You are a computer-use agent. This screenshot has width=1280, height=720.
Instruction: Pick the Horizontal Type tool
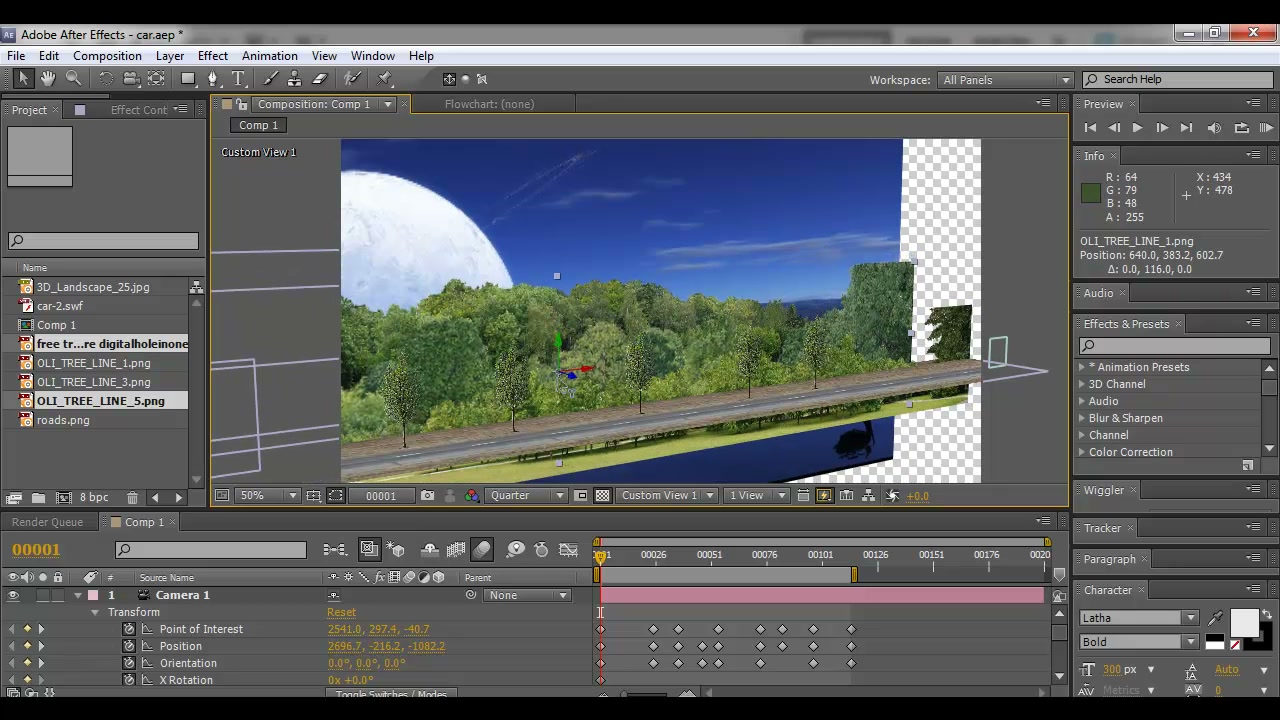point(238,79)
